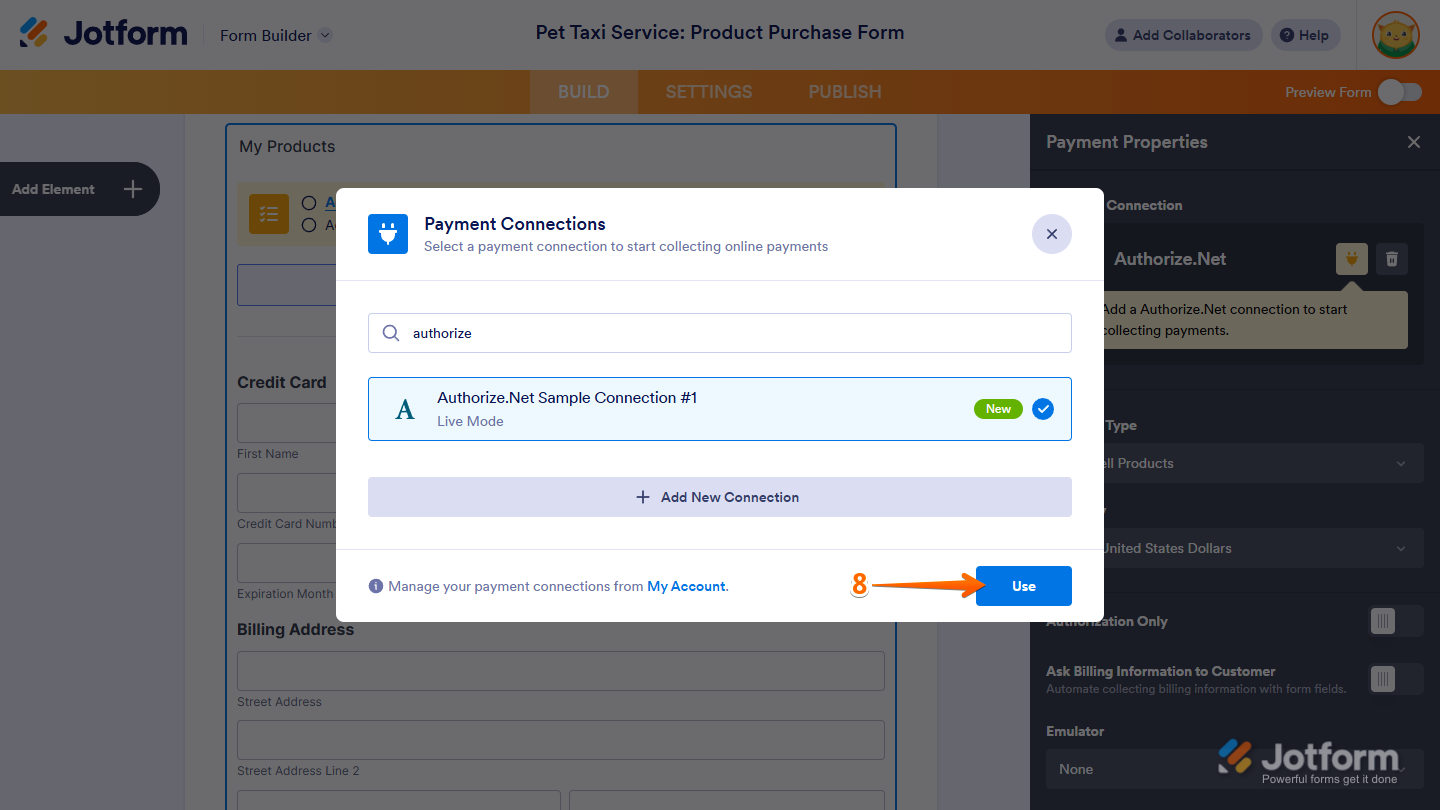The image size is (1440, 810).
Task: Enable Ask Billing Information to Customer
Action: click(1394, 679)
